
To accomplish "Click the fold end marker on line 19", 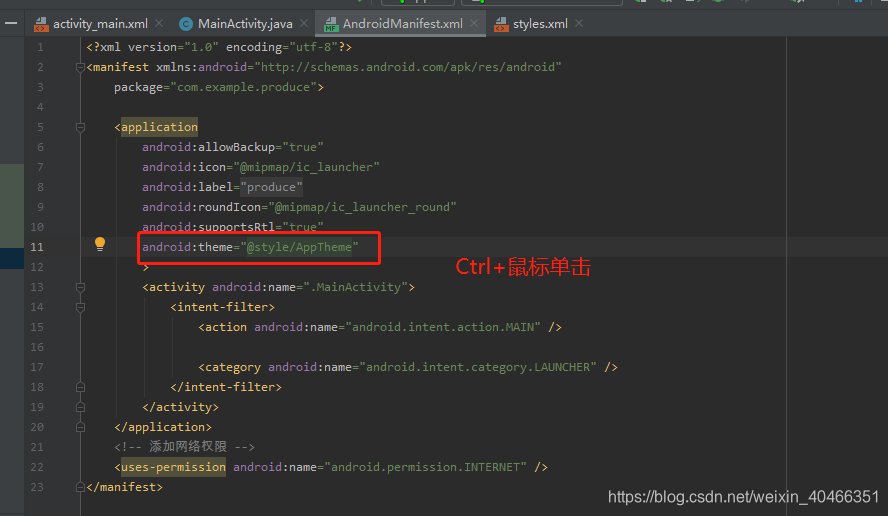I will tap(80, 407).
